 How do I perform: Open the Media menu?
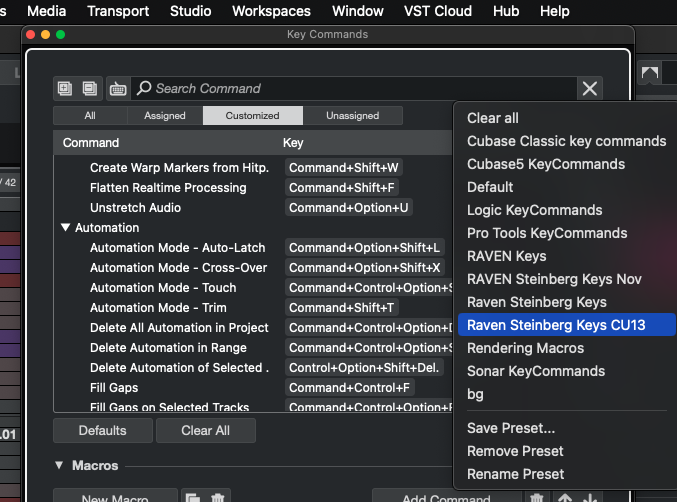click(47, 11)
